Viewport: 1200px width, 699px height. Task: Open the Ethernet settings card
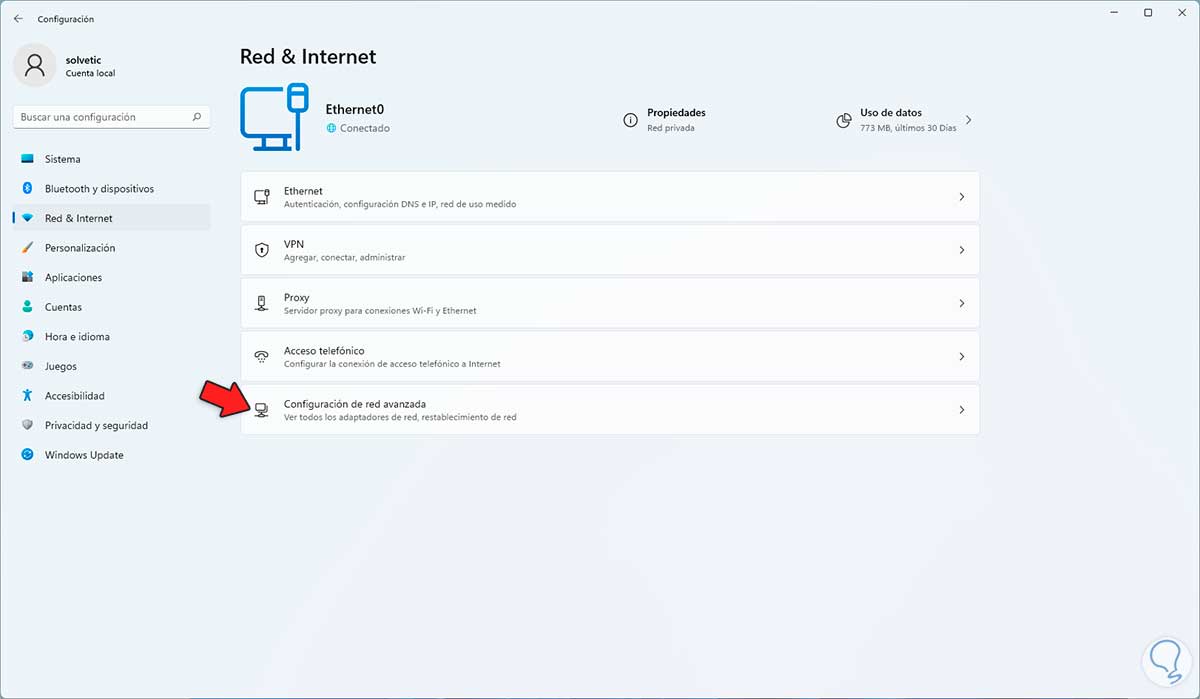(x=610, y=197)
